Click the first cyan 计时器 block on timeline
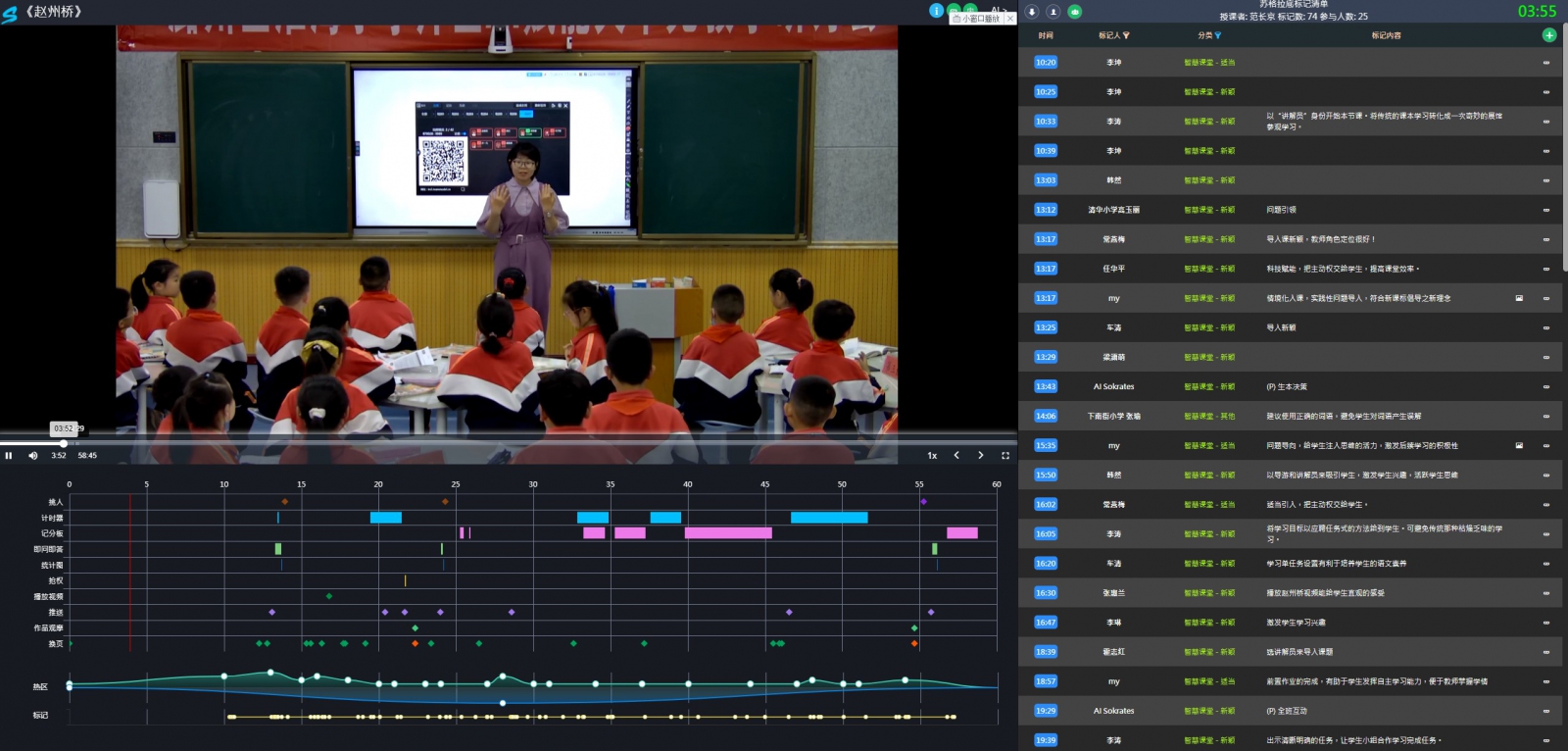 (385, 518)
